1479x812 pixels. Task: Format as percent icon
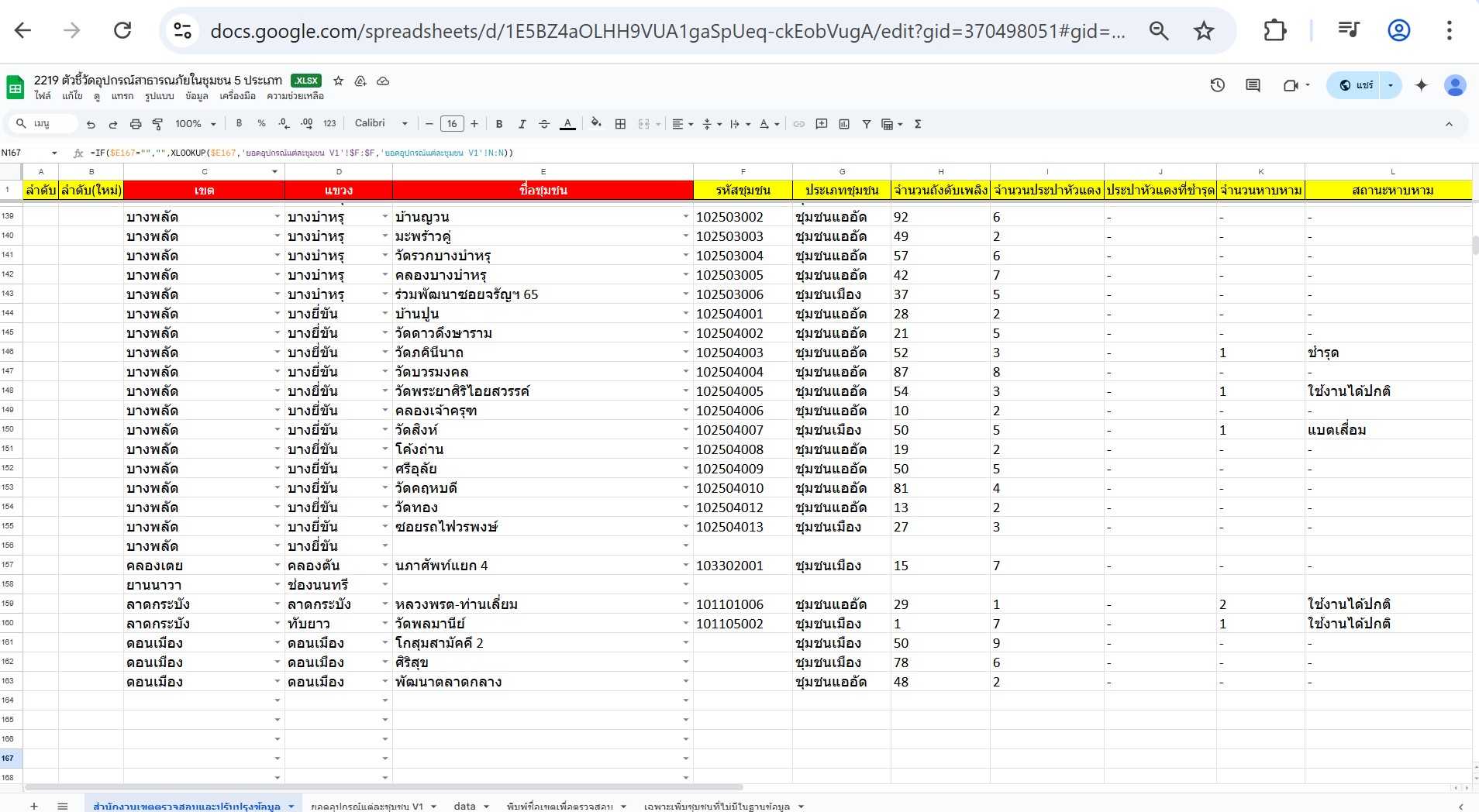pyautogui.click(x=261, y=123)
